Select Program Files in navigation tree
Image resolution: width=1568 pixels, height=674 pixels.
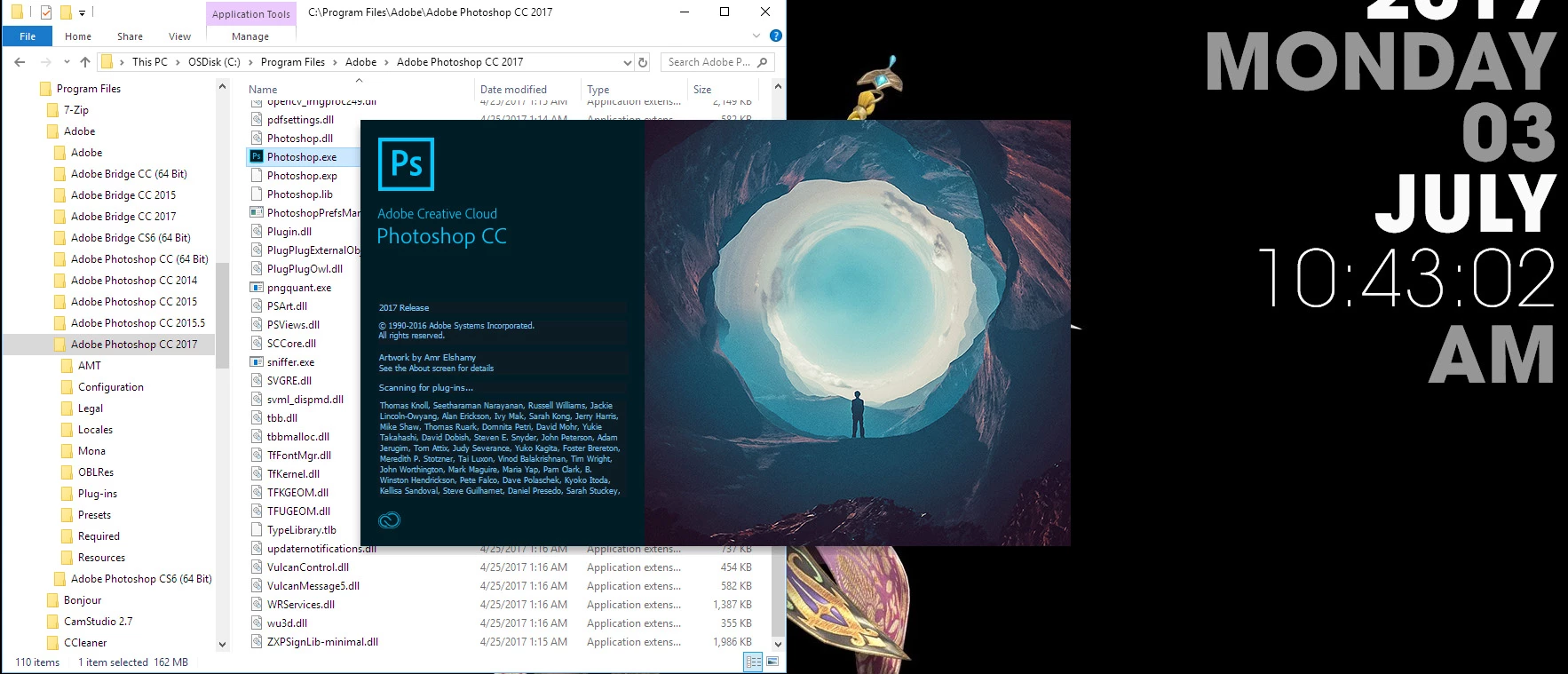point(89,89)
